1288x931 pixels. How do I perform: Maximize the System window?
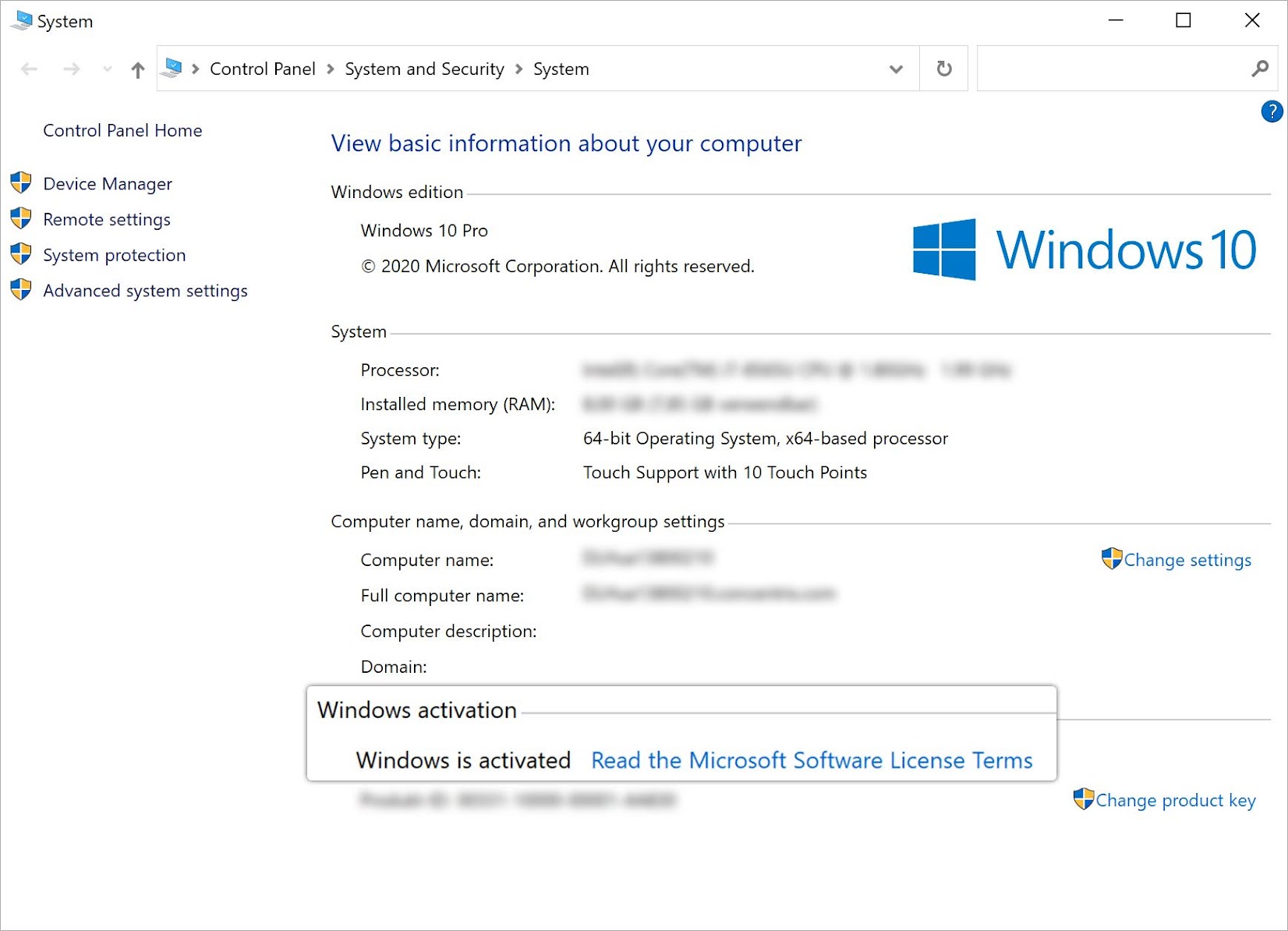pyautogui.click(x=1184, y=20)
